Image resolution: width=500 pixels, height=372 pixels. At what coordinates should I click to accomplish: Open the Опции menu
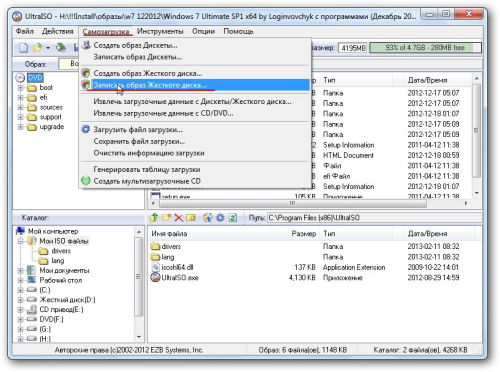click(x=203, y=31)
